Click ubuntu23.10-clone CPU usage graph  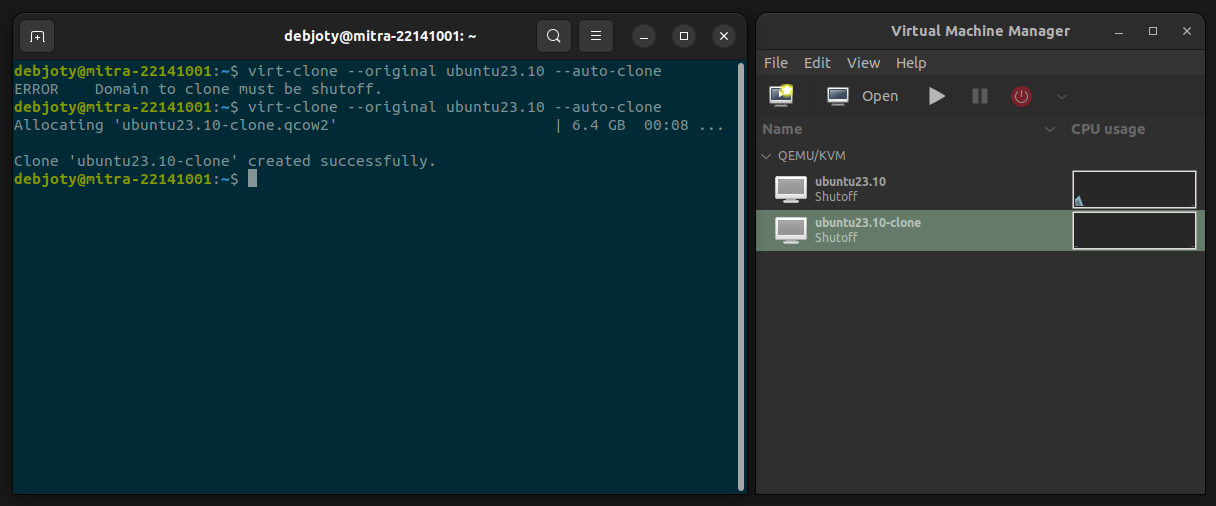click(1134, 230)
